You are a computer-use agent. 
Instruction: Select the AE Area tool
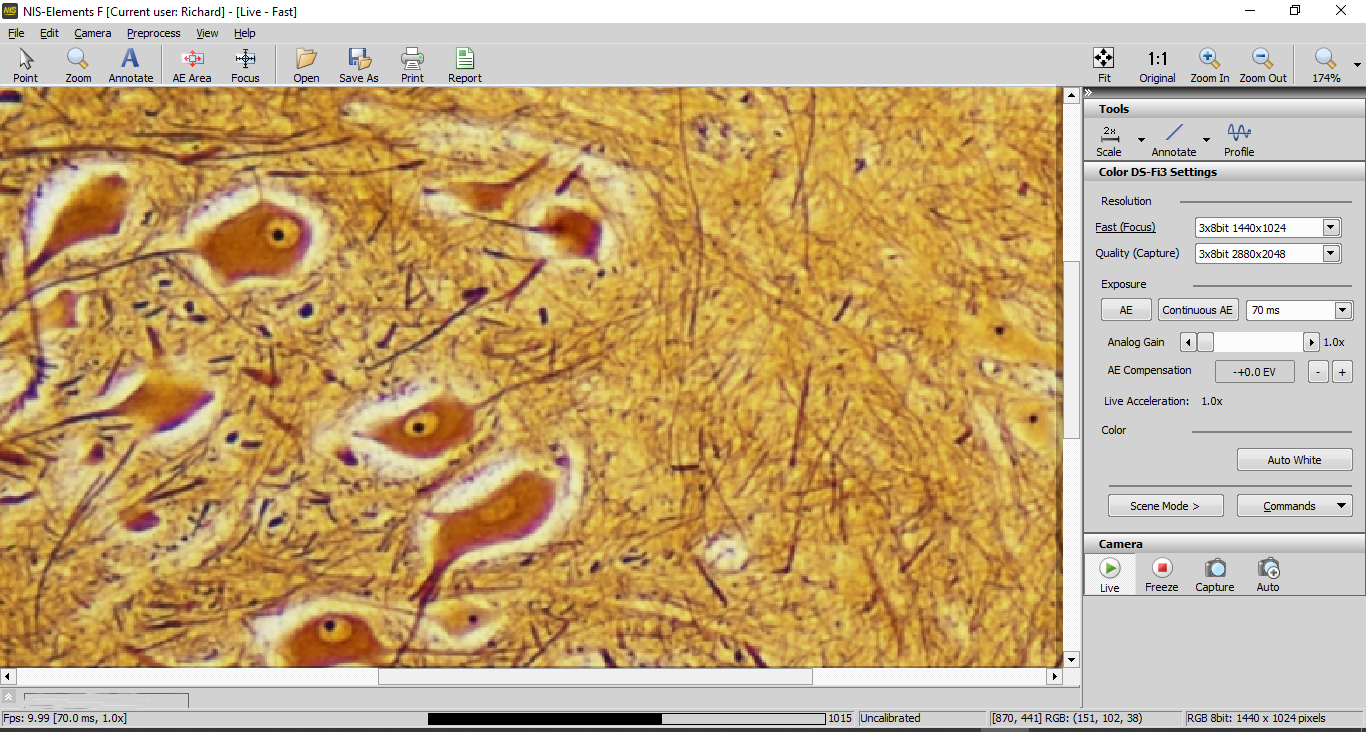[192, 65]
